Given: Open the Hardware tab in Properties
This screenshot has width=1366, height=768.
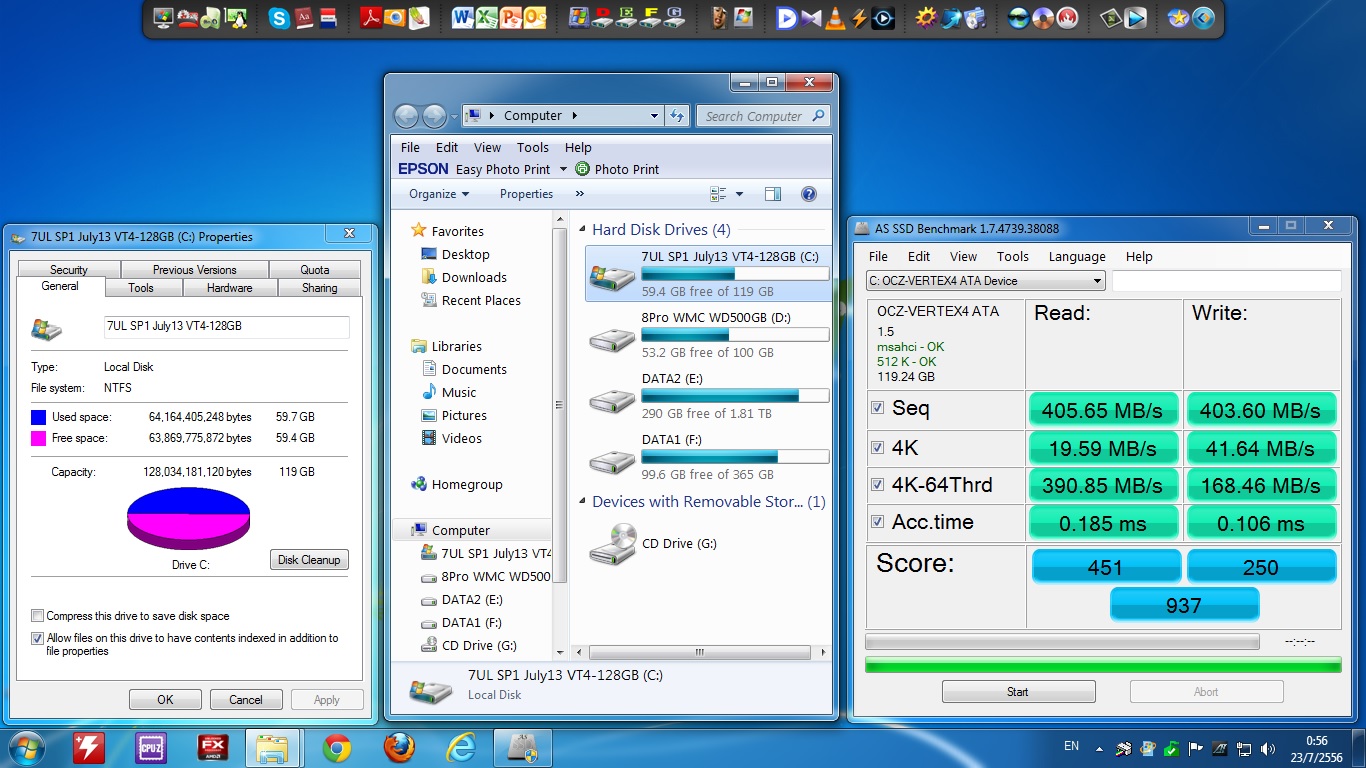Looking at the screenshot, I should 230,288.
